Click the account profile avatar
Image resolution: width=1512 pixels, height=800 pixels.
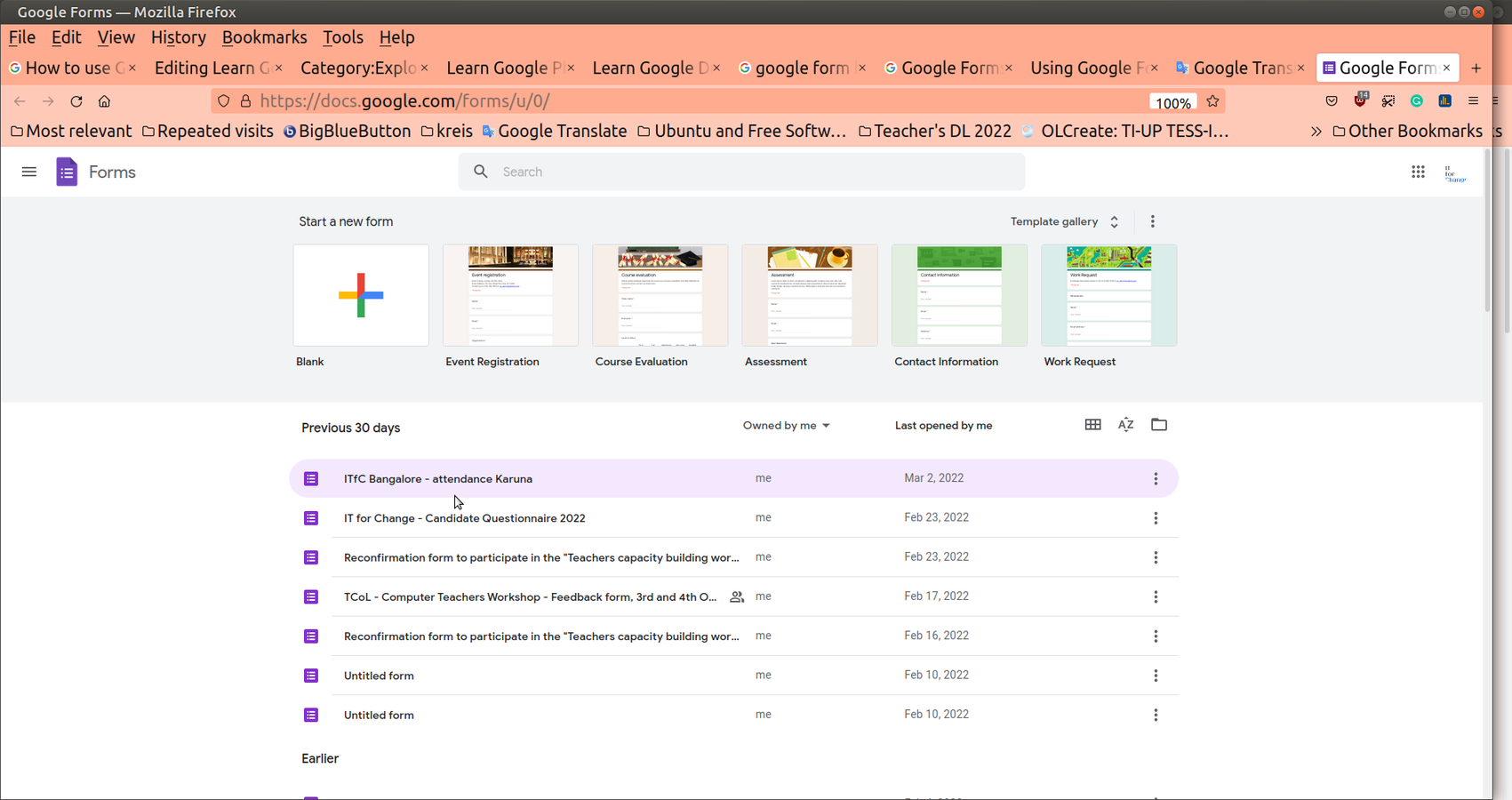pos(1455,172)
